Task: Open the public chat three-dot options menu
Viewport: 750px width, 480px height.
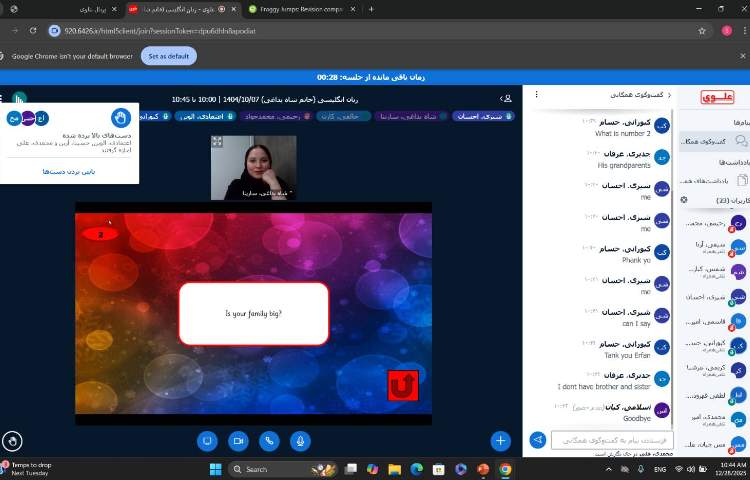Action: 537,95
